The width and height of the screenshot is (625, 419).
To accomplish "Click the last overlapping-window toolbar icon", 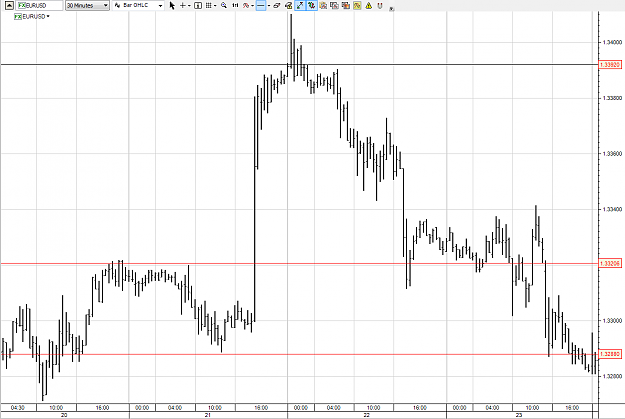I will click(x=346, y=6).
